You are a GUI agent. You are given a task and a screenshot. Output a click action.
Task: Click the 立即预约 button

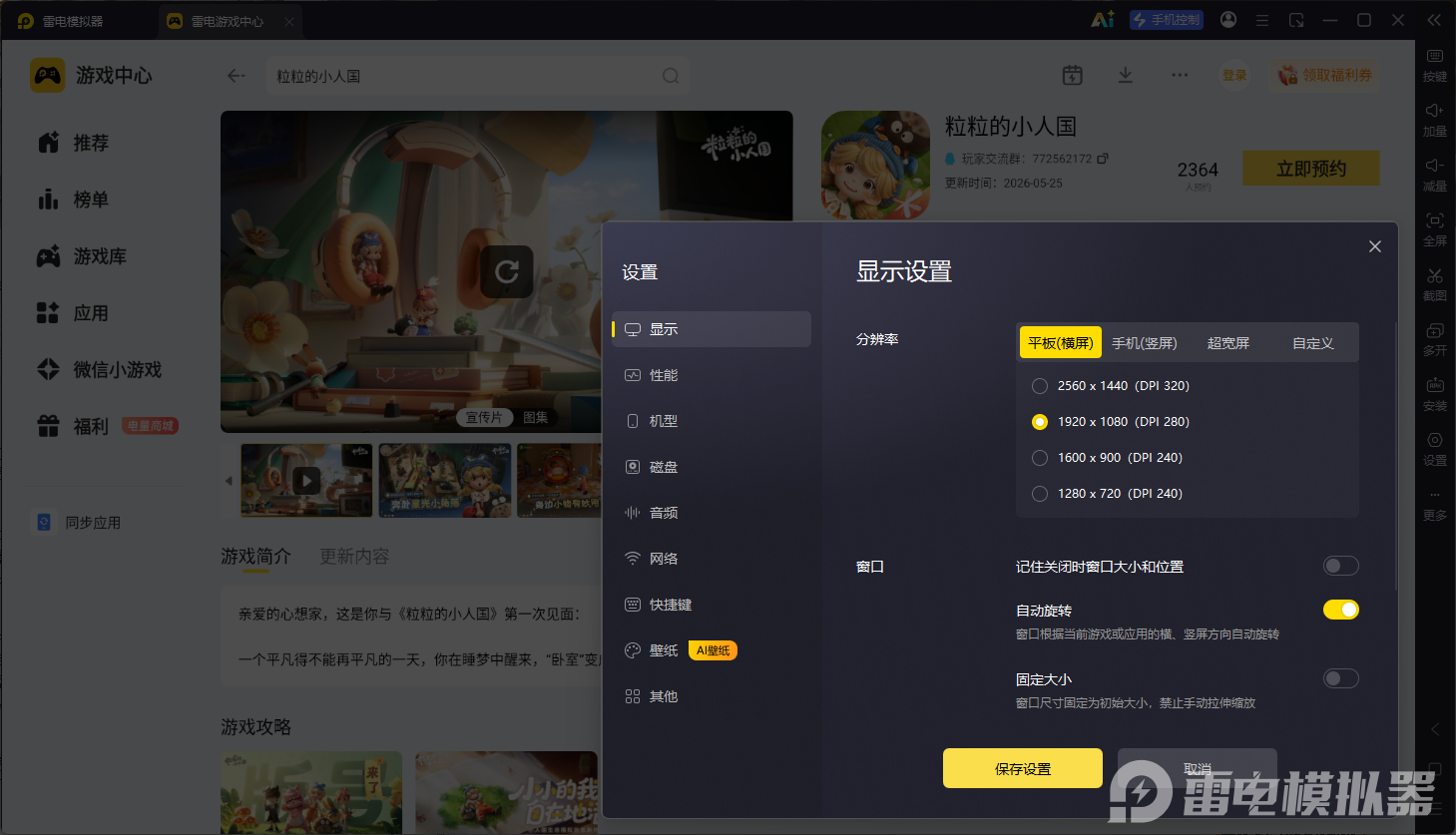(1311, 169)
